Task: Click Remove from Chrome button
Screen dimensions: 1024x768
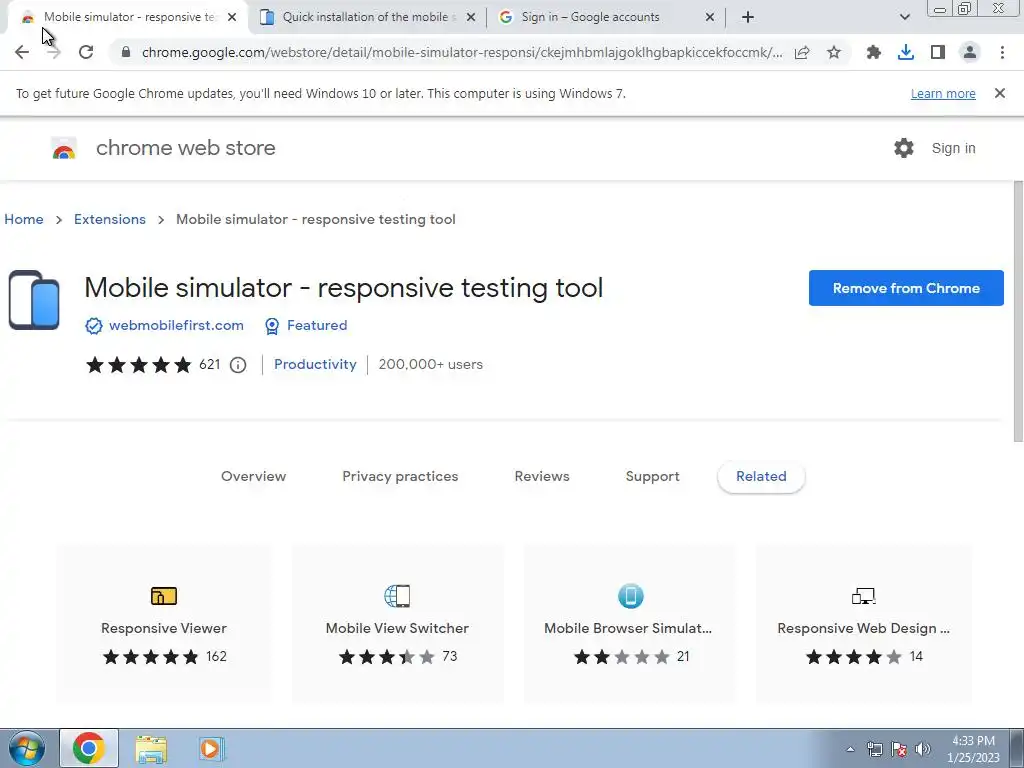Action: 906,288
